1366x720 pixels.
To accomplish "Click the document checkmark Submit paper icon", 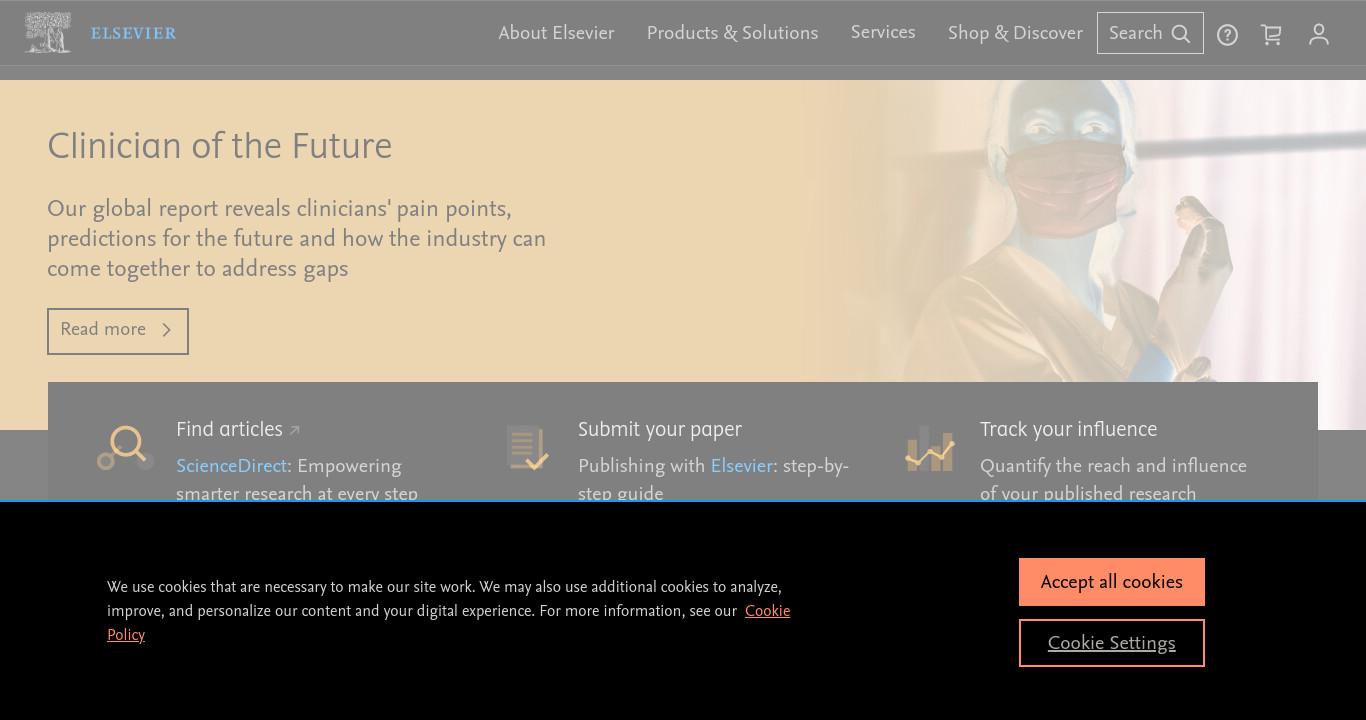I will 527,448.
